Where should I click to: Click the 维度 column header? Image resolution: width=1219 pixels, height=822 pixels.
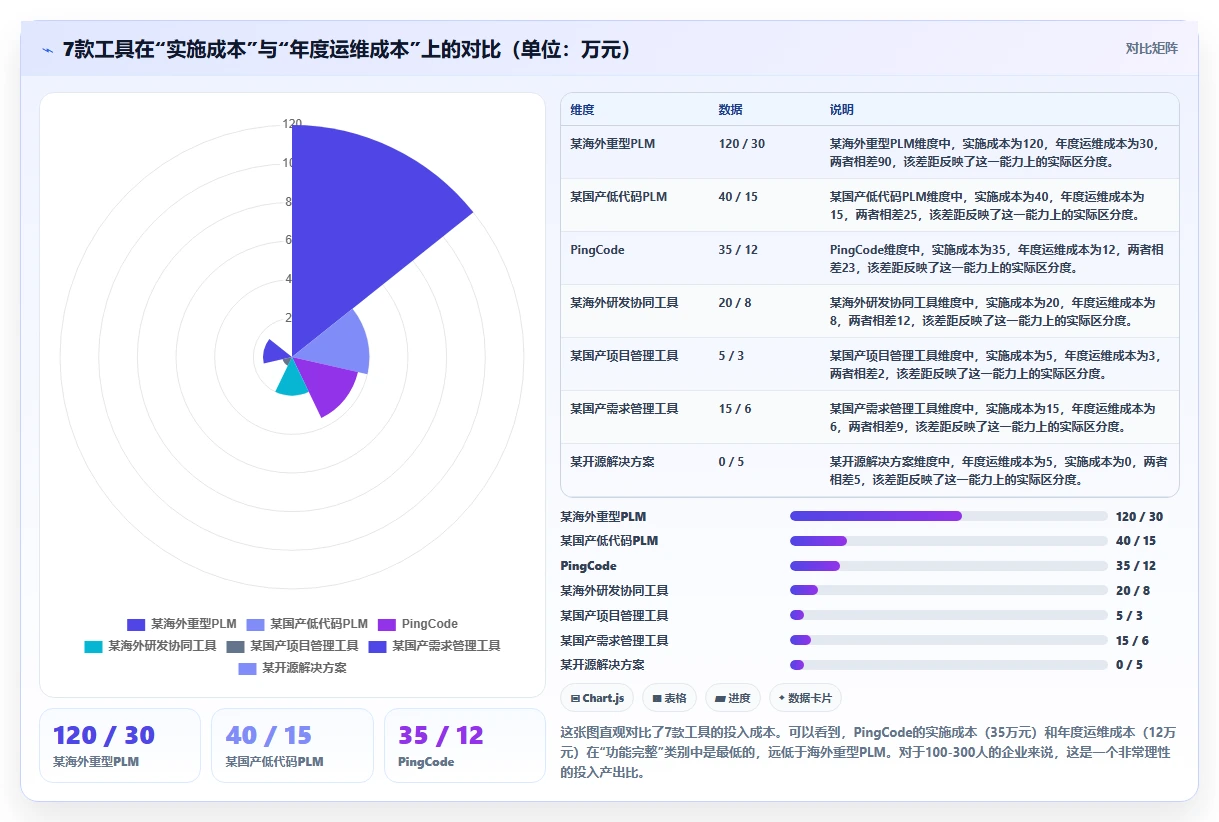(x=582, y=110)
